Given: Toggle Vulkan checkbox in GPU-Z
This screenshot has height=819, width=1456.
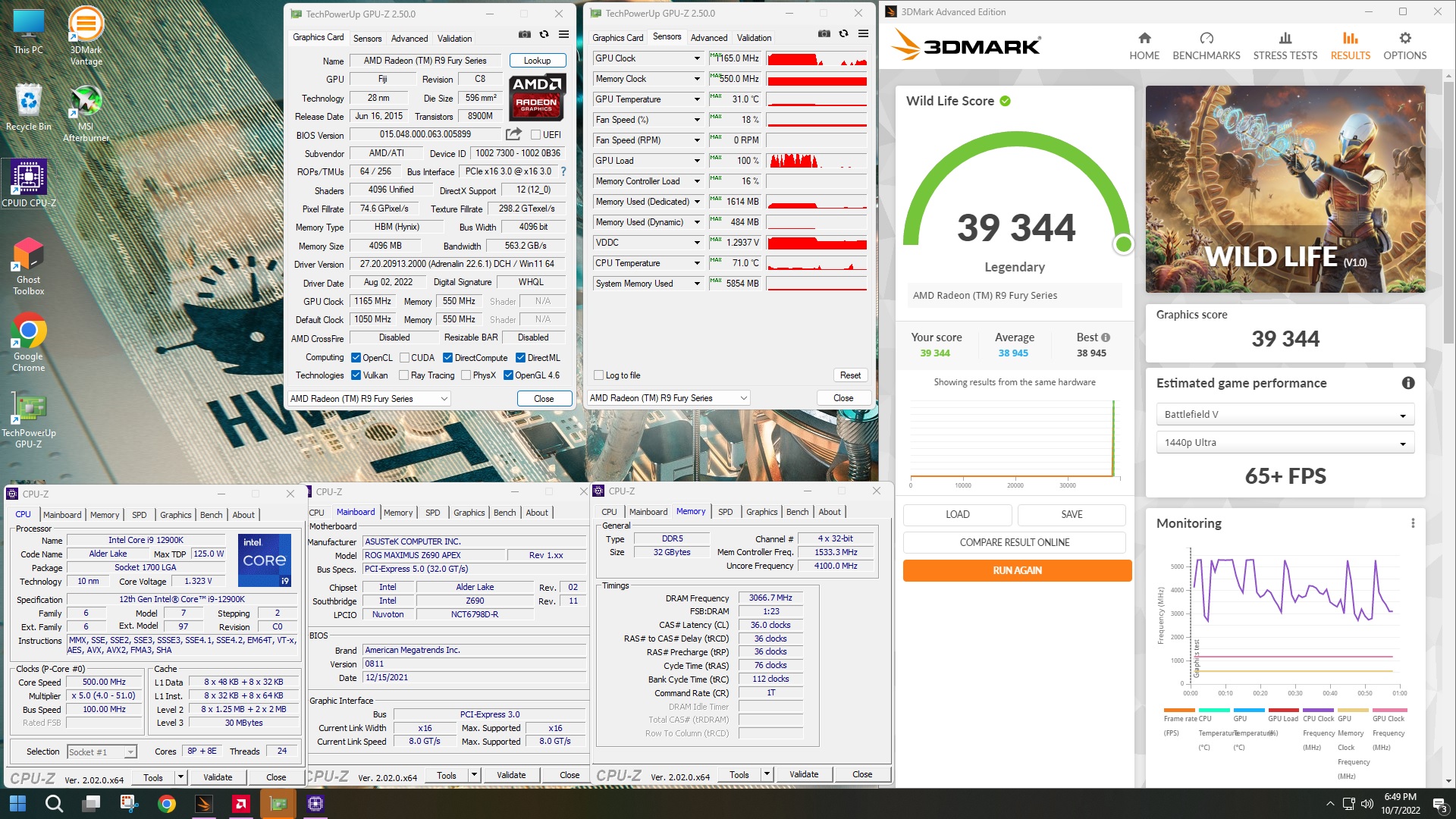Looking at the screenshot, I should pyautogui.click(x=356, y=375).
